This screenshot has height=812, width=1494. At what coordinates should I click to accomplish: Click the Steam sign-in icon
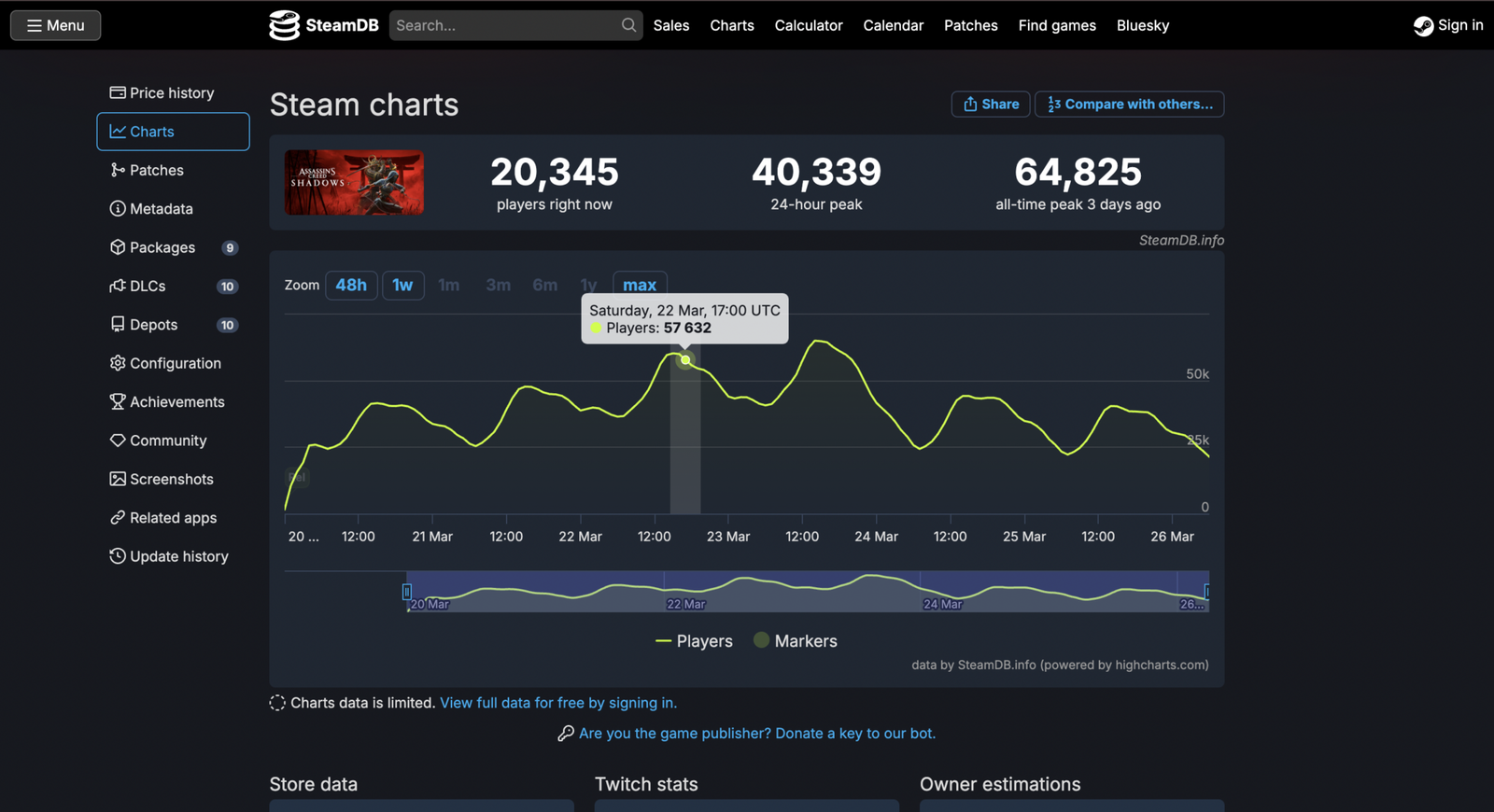1423,26
